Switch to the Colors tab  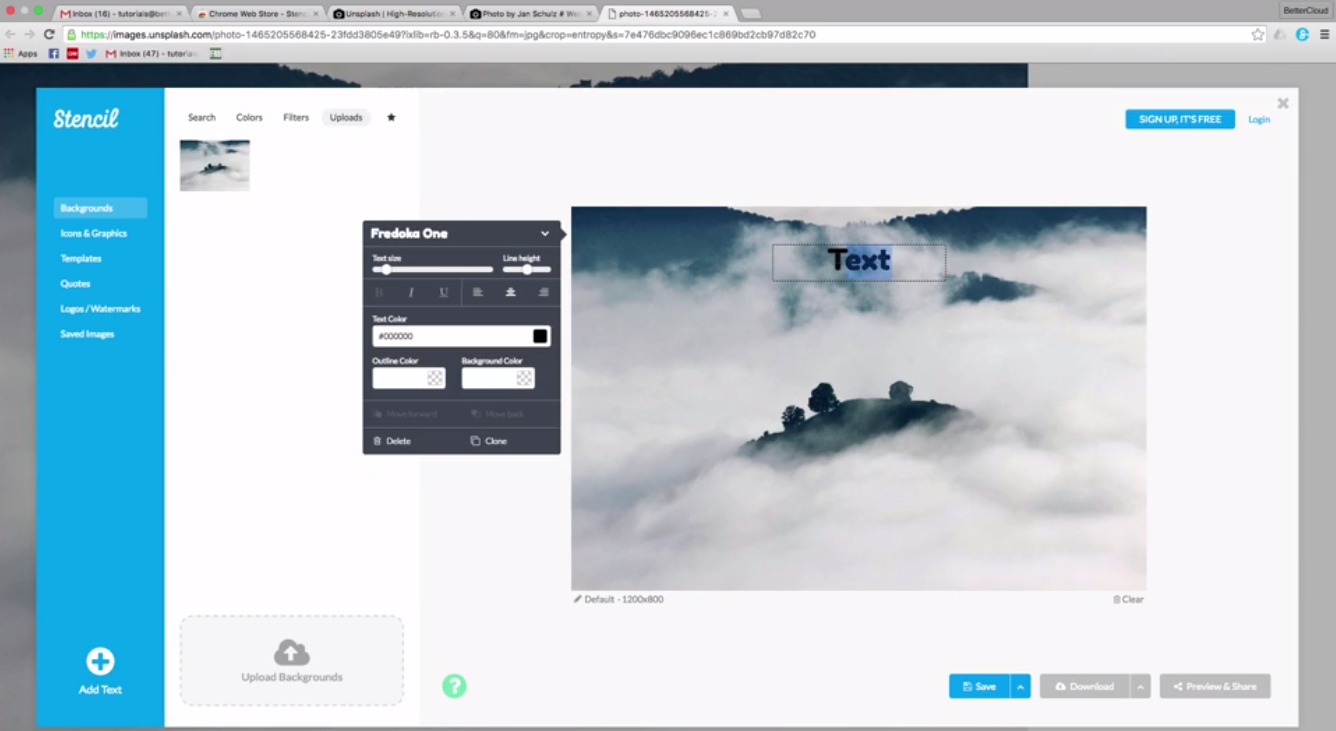click(249, 117)
